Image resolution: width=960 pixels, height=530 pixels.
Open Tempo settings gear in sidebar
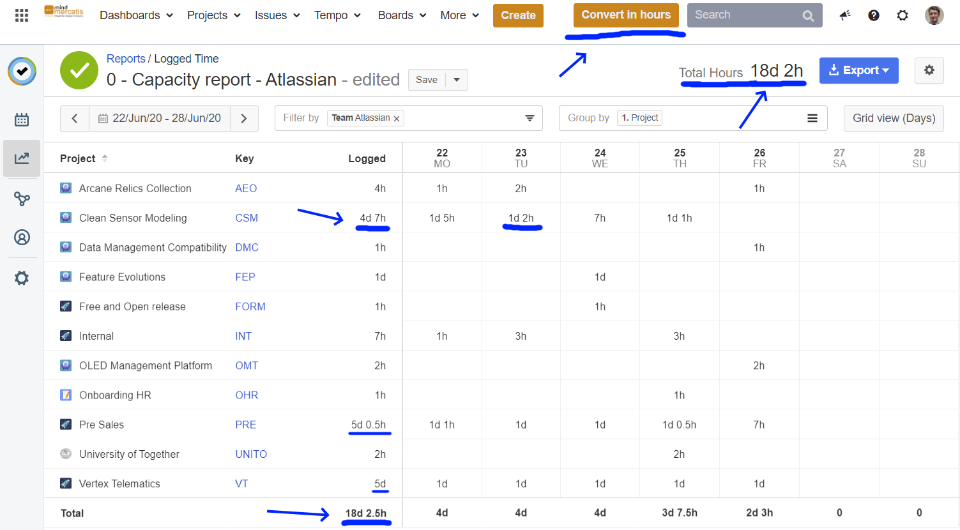point(21,278)
